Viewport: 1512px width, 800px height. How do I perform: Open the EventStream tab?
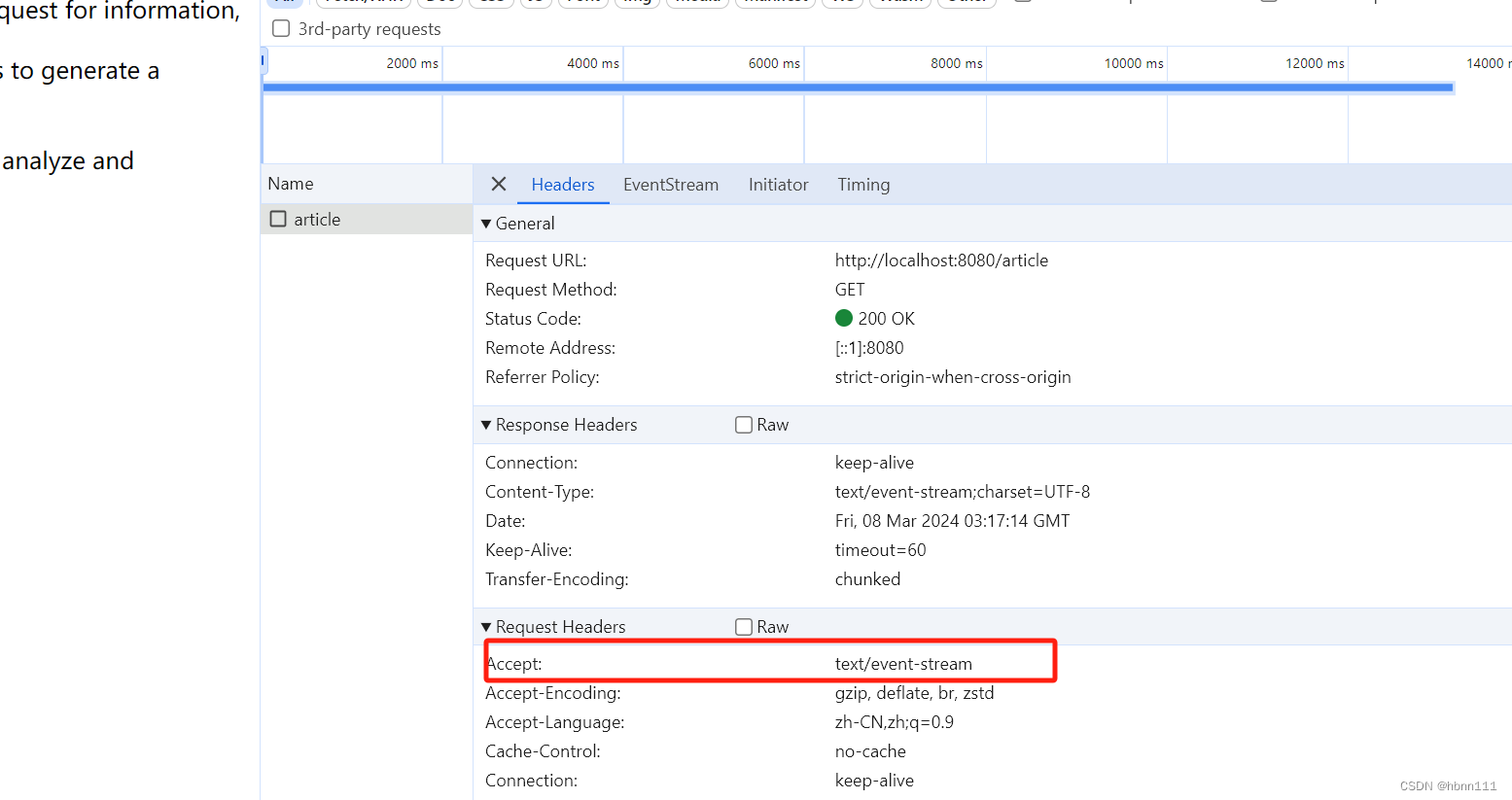pyautogui.click(x=671, y=185)
